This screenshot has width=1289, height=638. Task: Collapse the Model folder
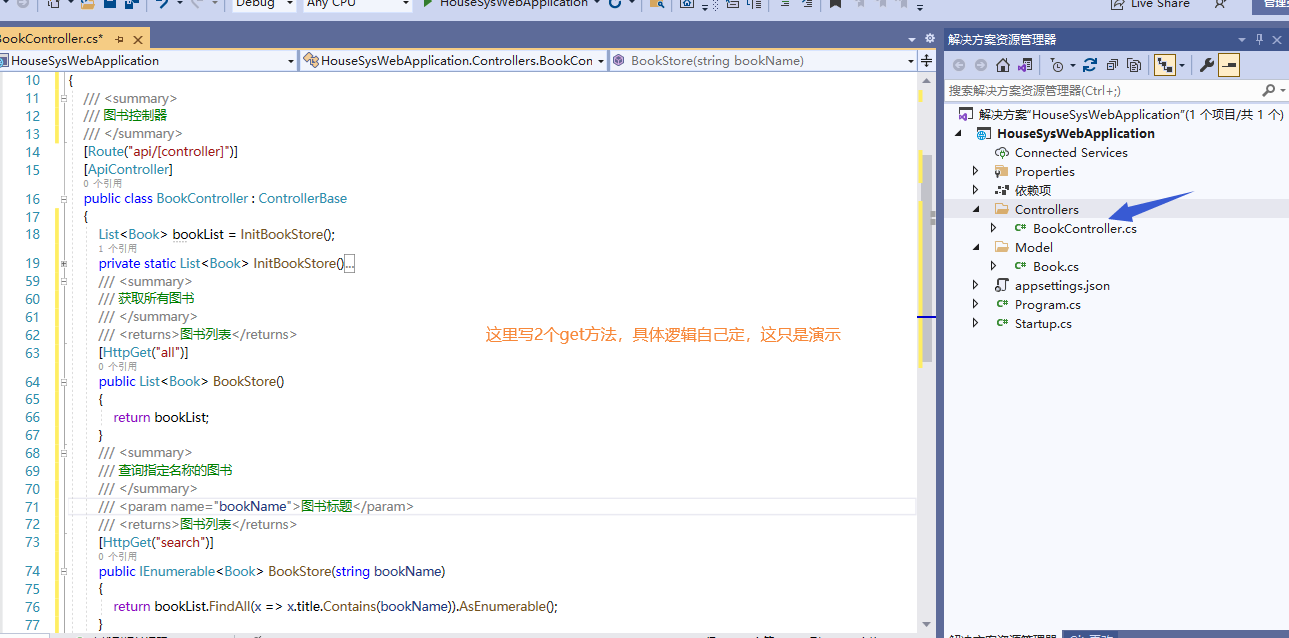tap(976, 247)
